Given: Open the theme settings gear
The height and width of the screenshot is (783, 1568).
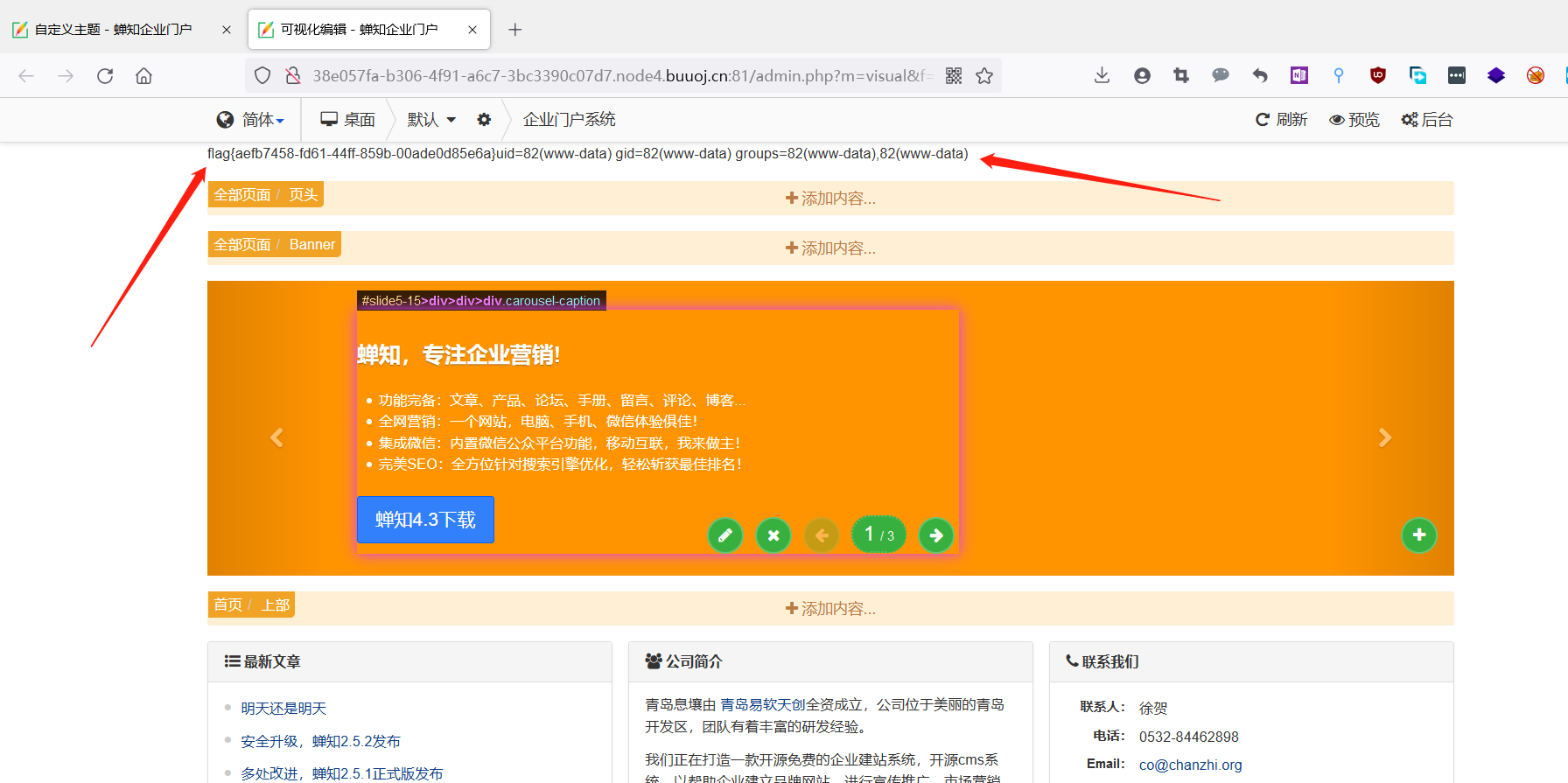Looking at the screenshot, I should coord(484,120).
